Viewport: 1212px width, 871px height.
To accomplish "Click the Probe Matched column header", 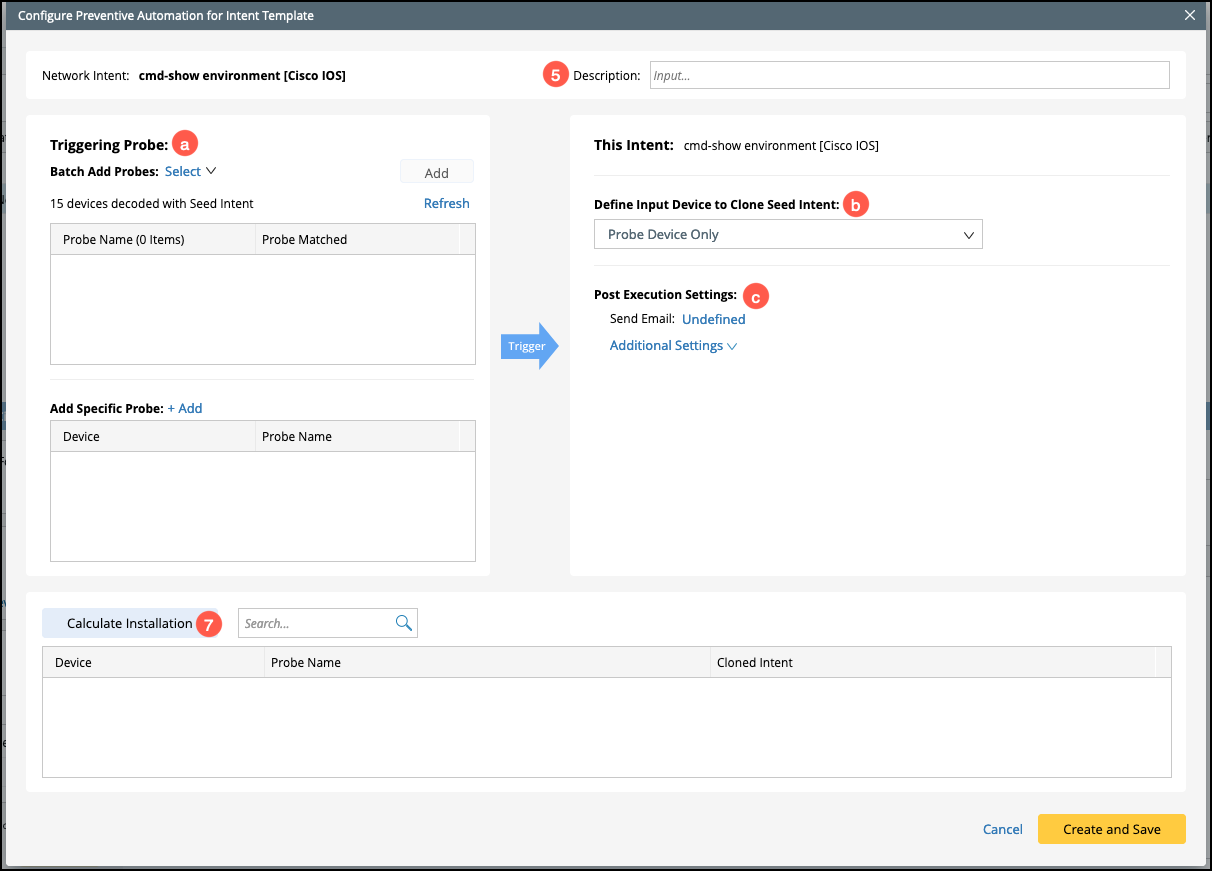I will [304, 240].
